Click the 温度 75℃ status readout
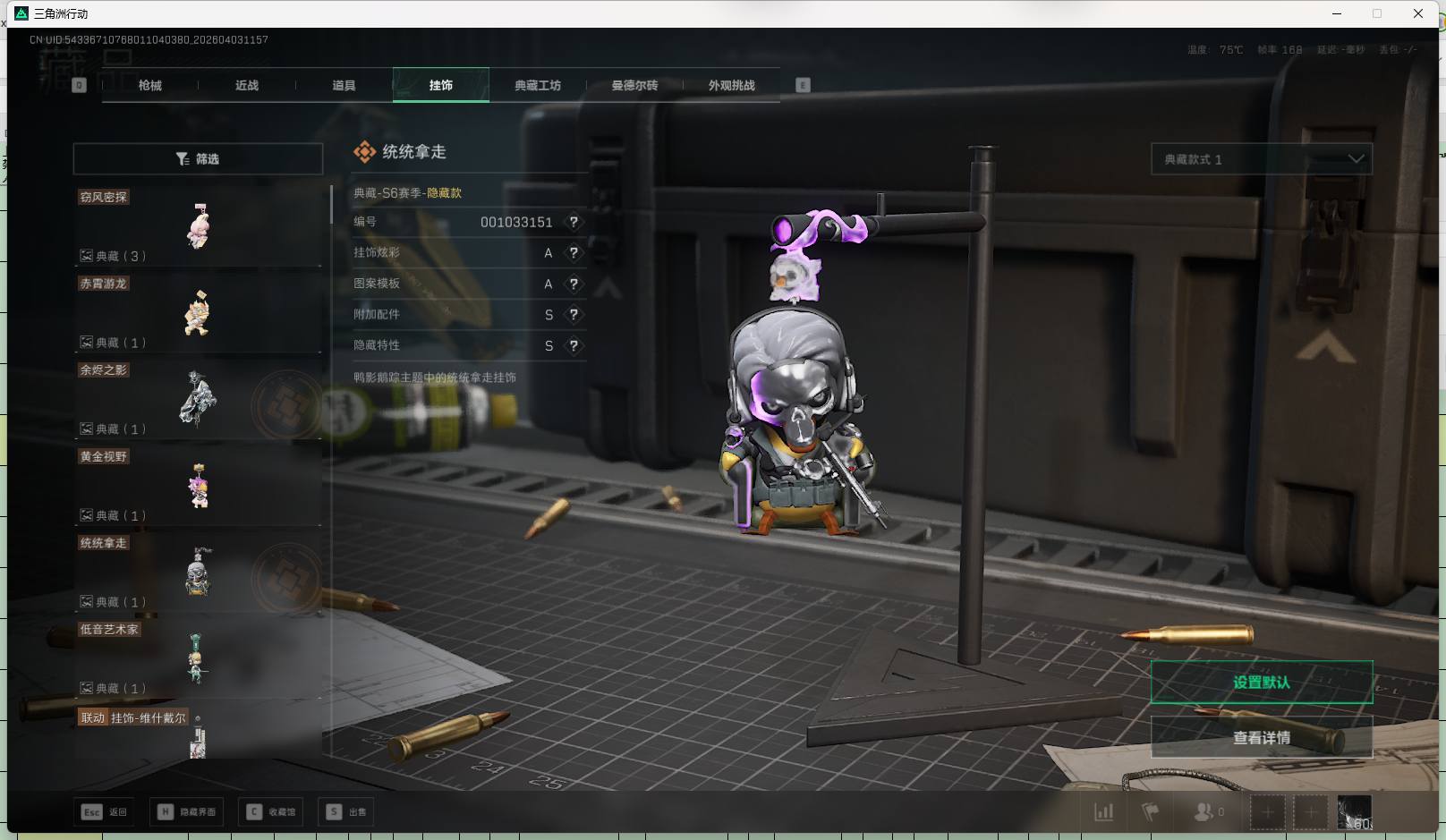The image size is (1446, 840). coord(1215,50)
